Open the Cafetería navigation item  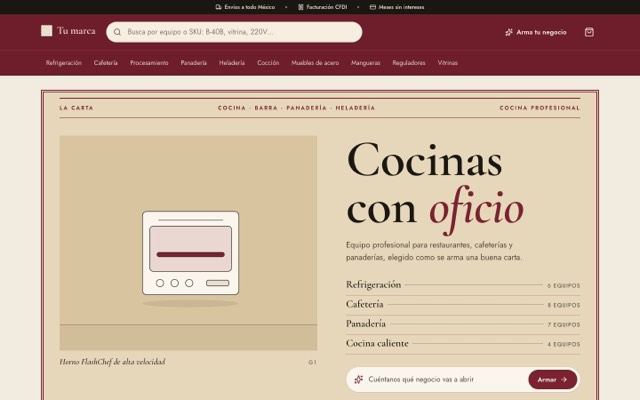tap(106, 62)
